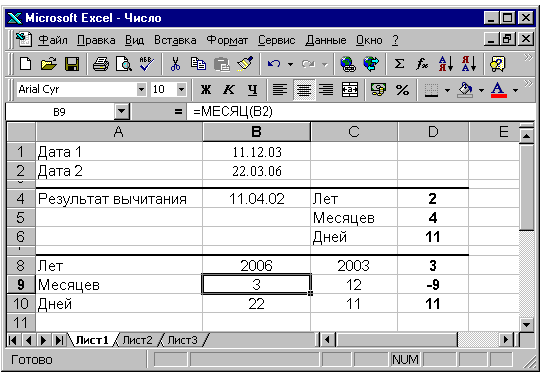Go to first sheet tab arrow
This screenshot has width=543, height=377.
pyautogui.click(x=12, y=340)
